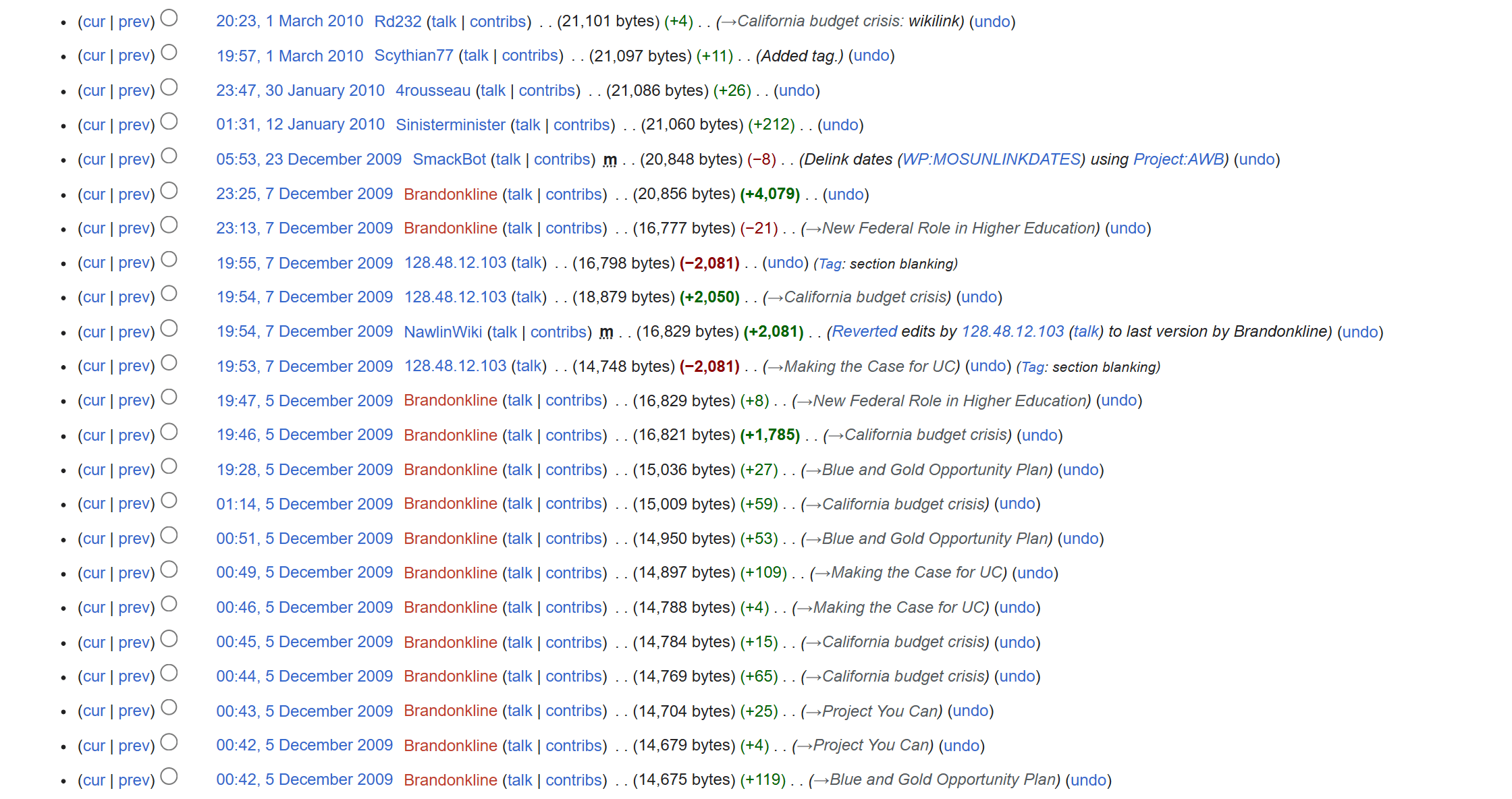The image size is (1512, 799).
Task: Select radio button for 01:14, 5 December 2009 revision
Action: tap(169, 501)
